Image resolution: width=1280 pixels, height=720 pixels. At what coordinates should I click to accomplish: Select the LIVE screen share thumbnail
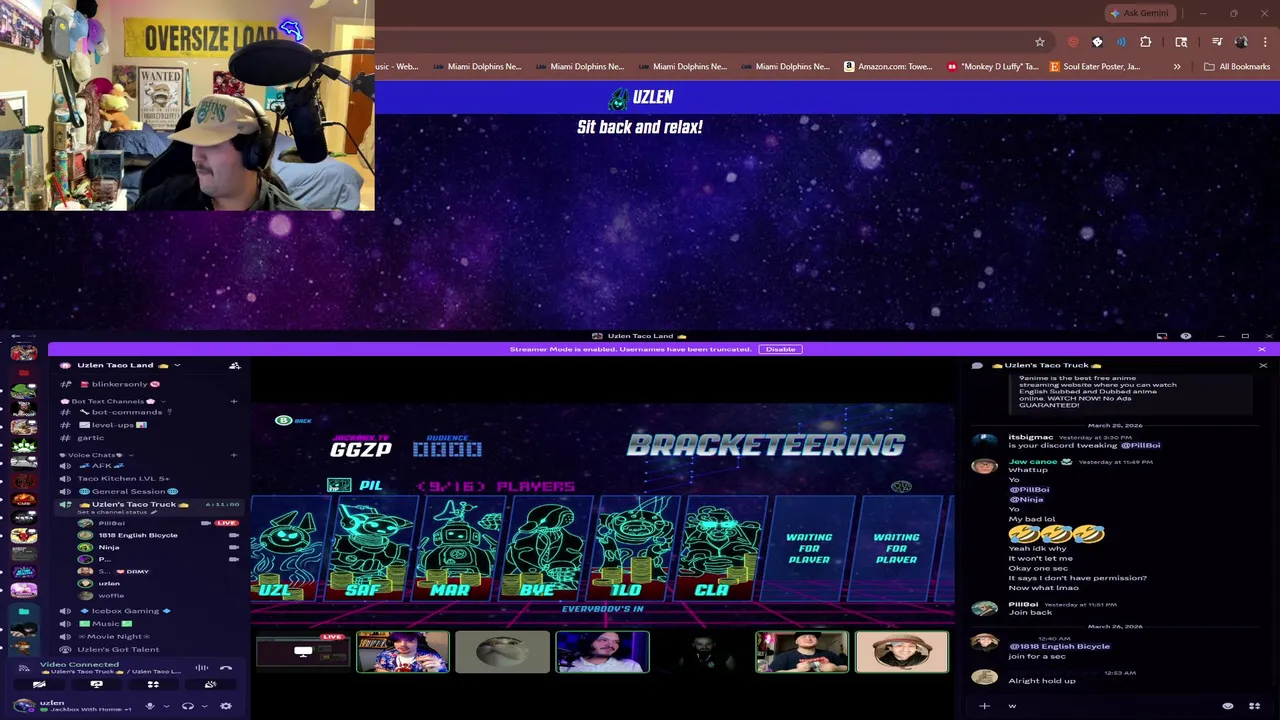click(x=303, y=651)
